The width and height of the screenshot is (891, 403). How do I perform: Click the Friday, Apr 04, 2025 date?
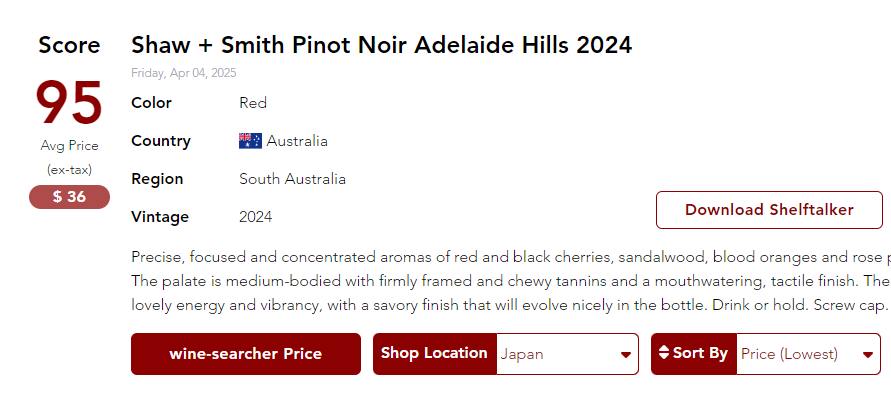(x=184, y=73)
